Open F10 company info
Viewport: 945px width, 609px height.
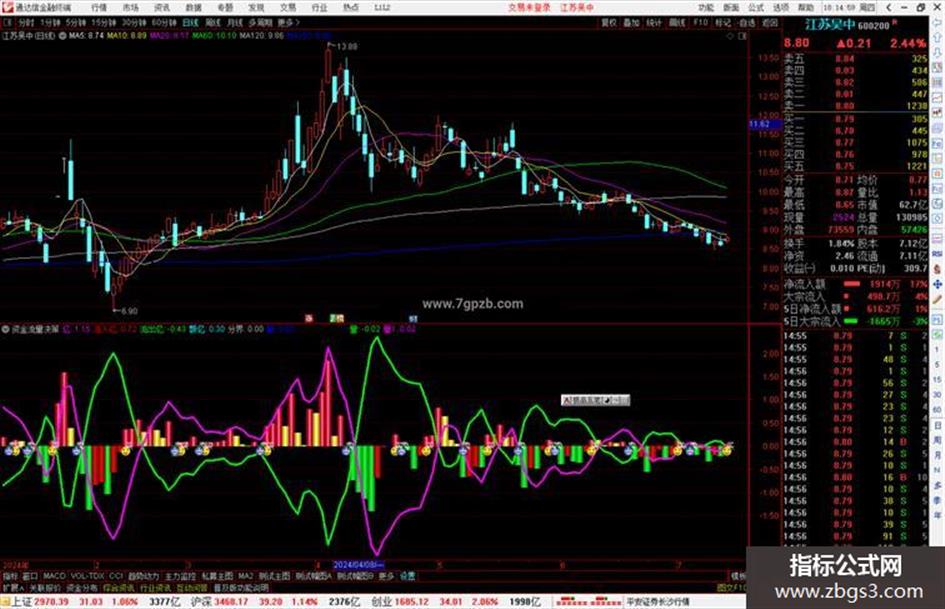(700, 23)
